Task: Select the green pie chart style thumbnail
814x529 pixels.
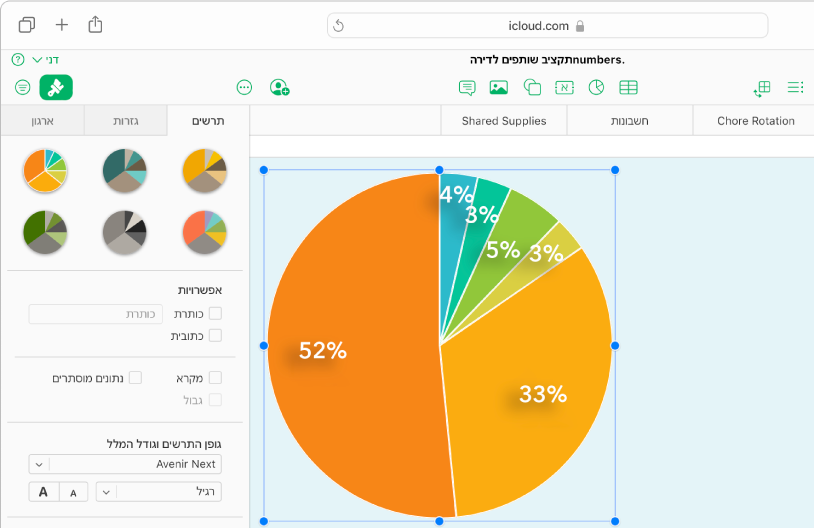Action: point(45,231)
